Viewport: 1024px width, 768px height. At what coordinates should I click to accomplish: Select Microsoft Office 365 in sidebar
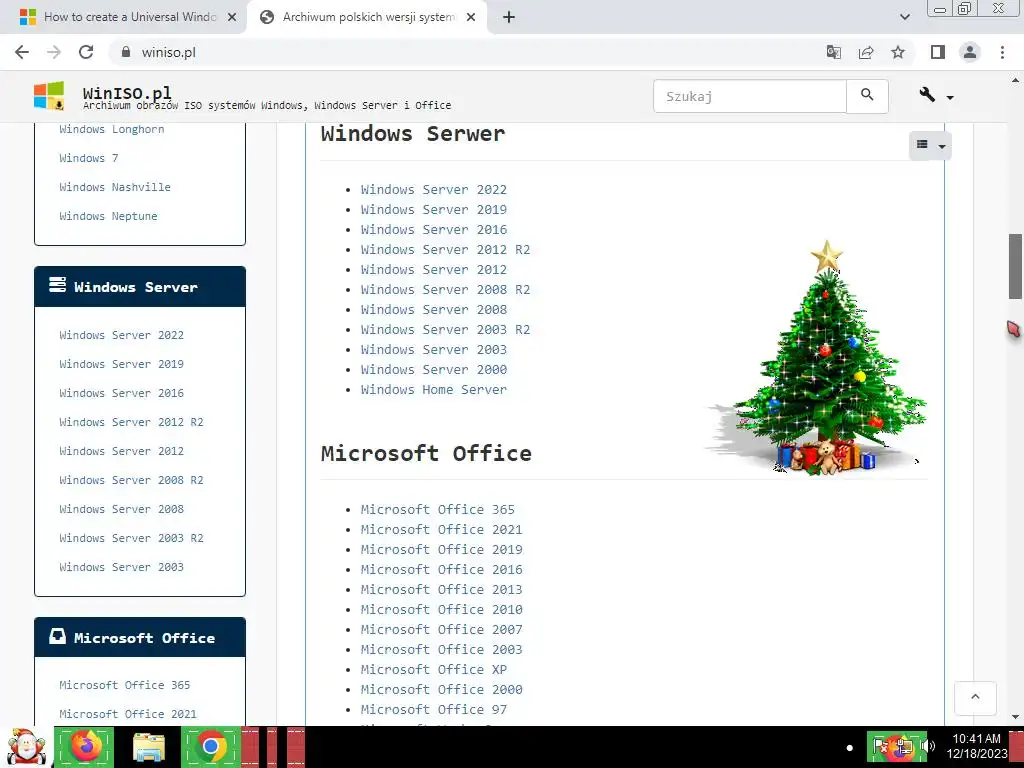[125, 685]
